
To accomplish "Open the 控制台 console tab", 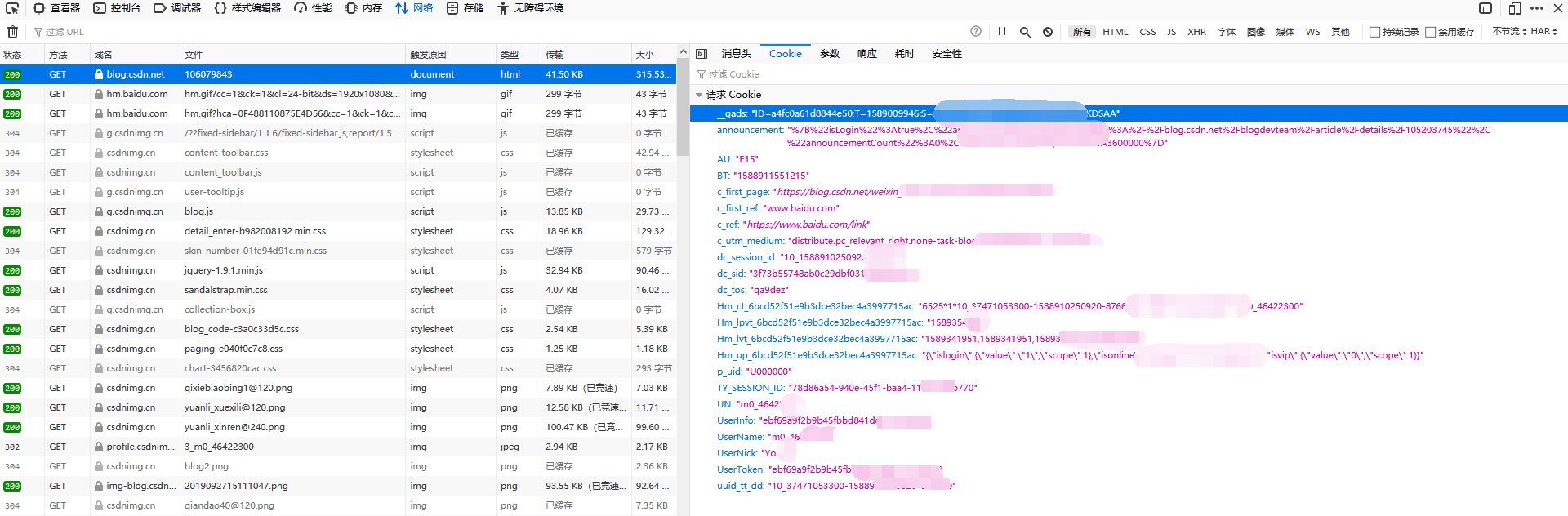I will point(117,8).
